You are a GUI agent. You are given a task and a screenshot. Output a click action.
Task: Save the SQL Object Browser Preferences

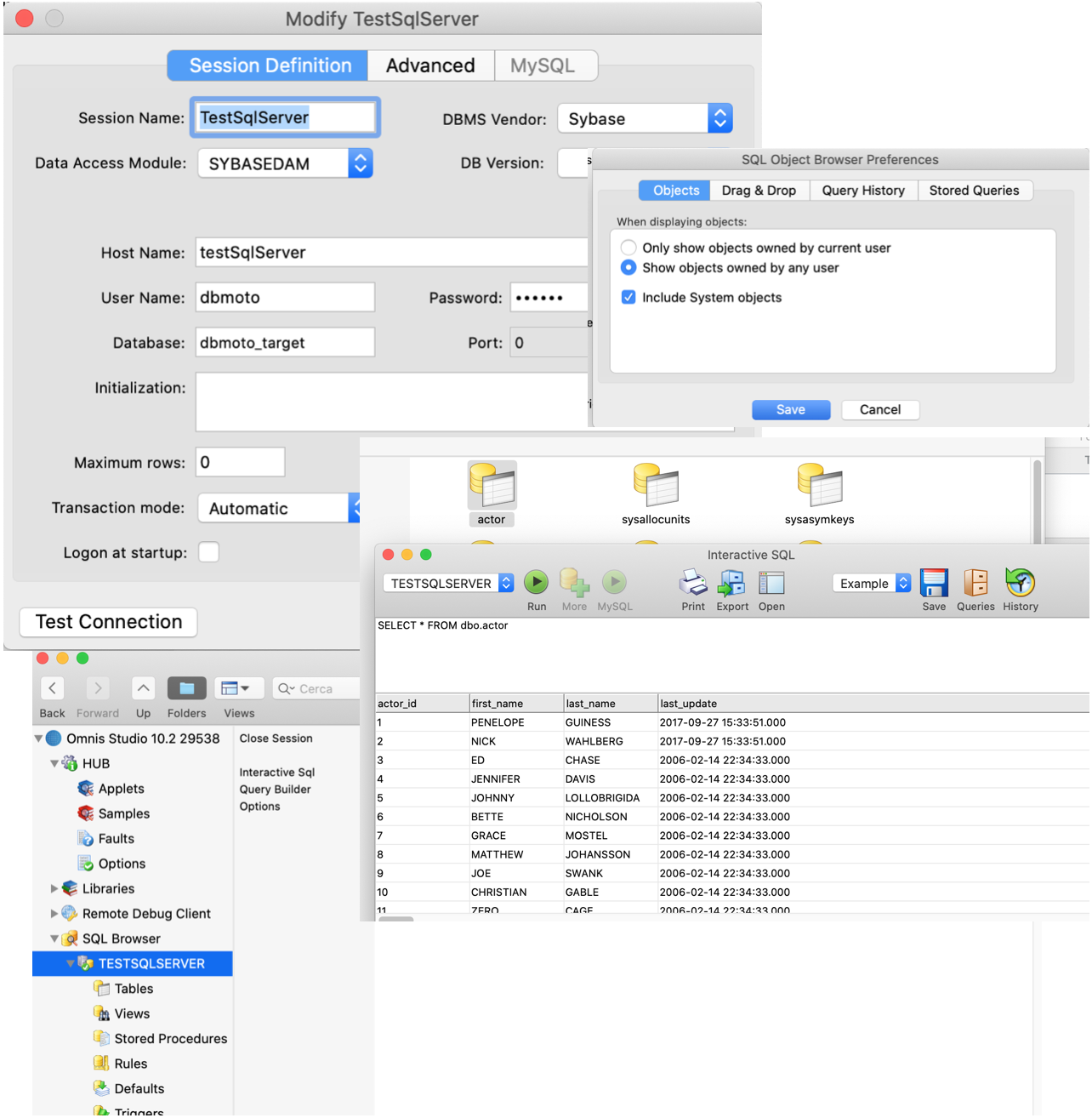[791, 409]
